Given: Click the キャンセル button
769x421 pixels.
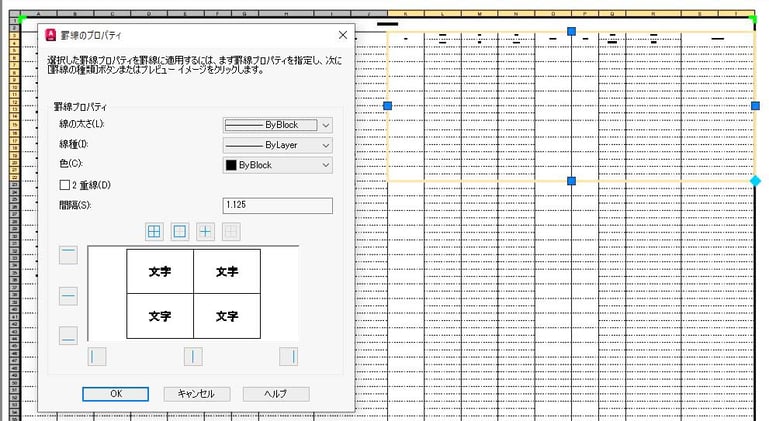Looking at the screenshot, I should pyautogui.click(x=196, y=394).
